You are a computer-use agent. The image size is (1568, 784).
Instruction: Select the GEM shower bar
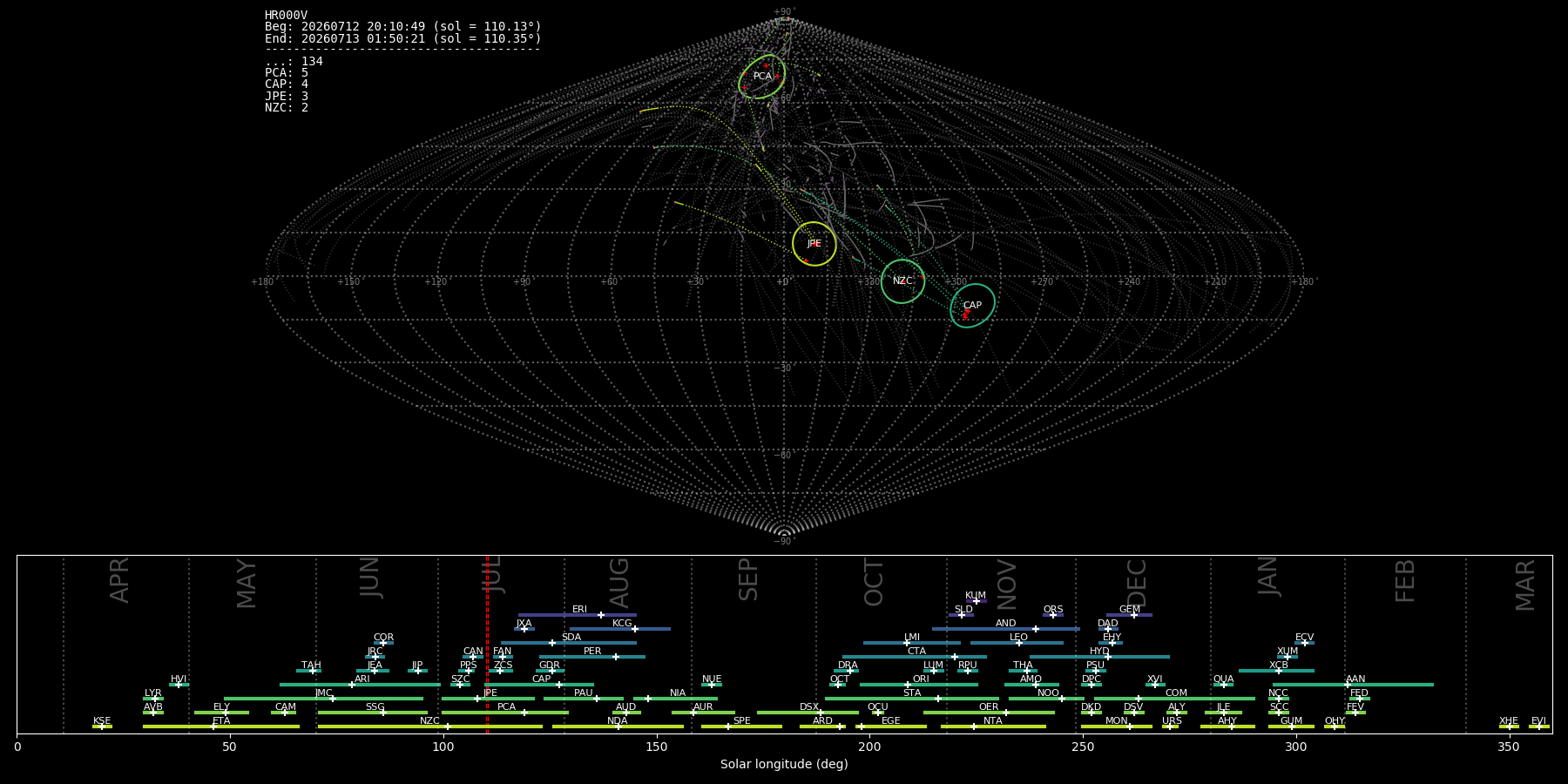[1129, 615]
